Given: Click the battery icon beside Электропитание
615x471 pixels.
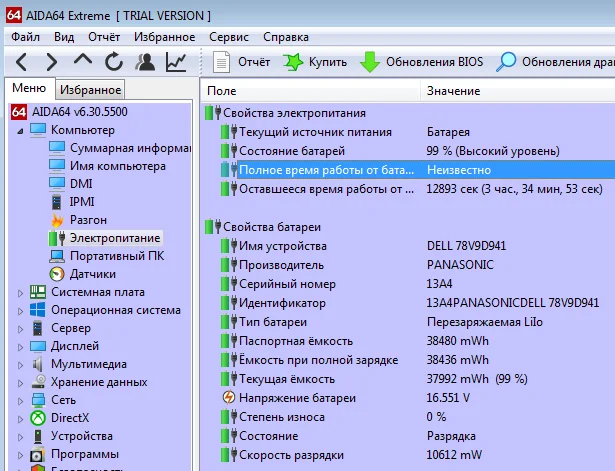Looking at the screenshot, I should pos(57,238).
